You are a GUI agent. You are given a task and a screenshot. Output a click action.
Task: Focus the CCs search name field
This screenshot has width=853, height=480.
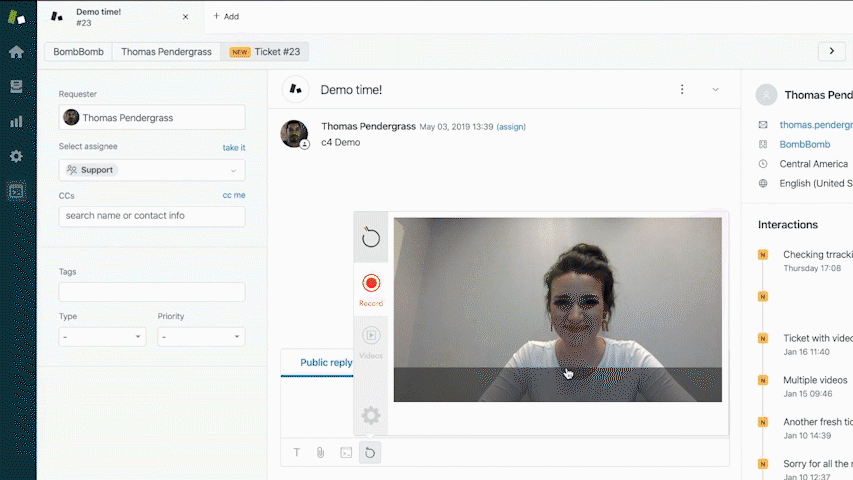click(152, 216)
